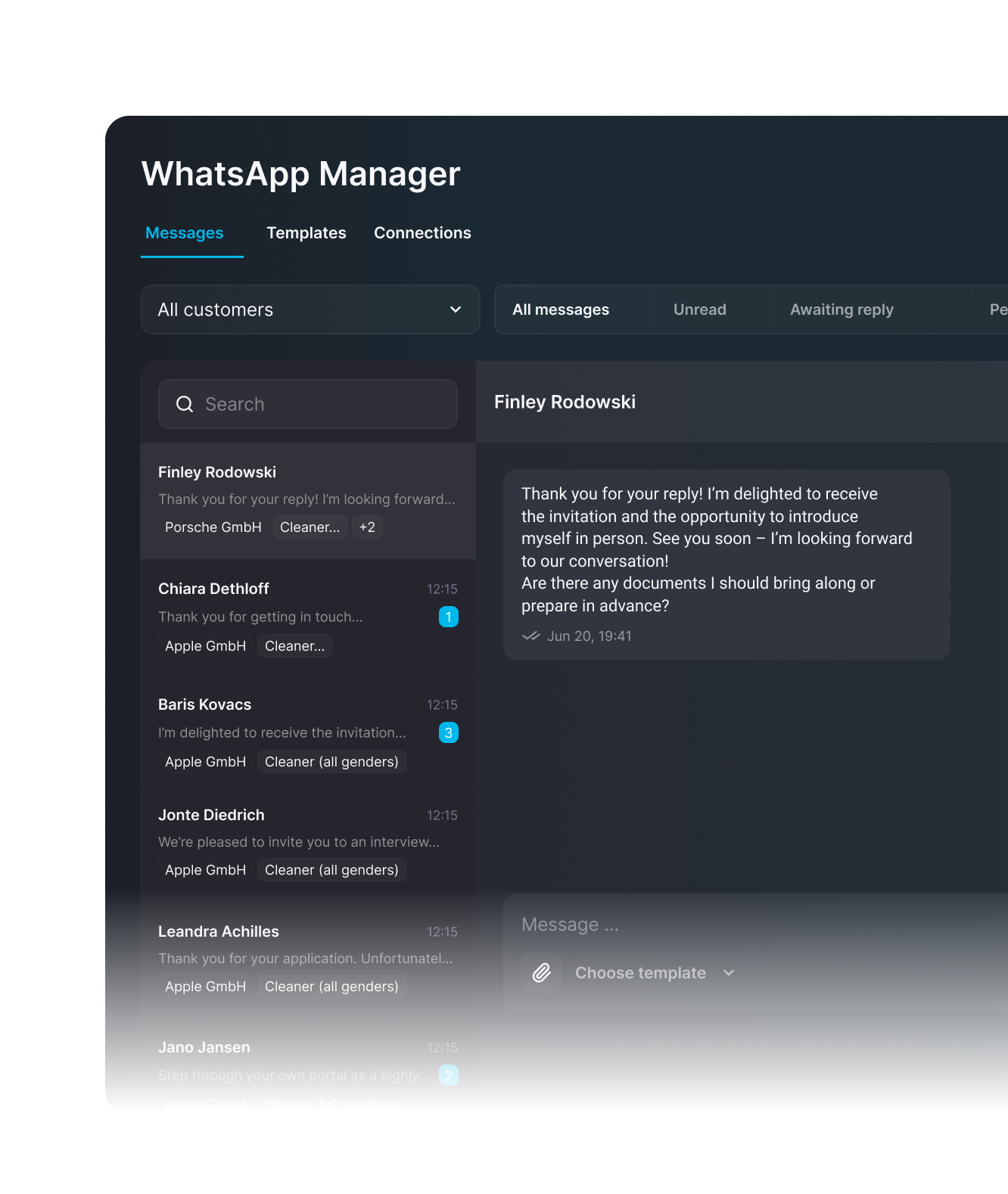Open the Finley Rodowski conversation
1008x1194 pixels.
[x=308, y=501]
